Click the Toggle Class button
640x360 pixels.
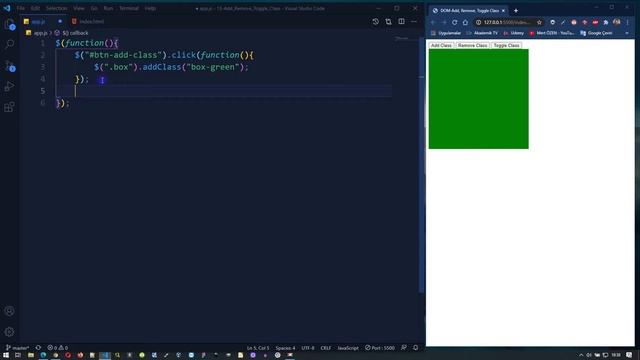pos(506,45)
